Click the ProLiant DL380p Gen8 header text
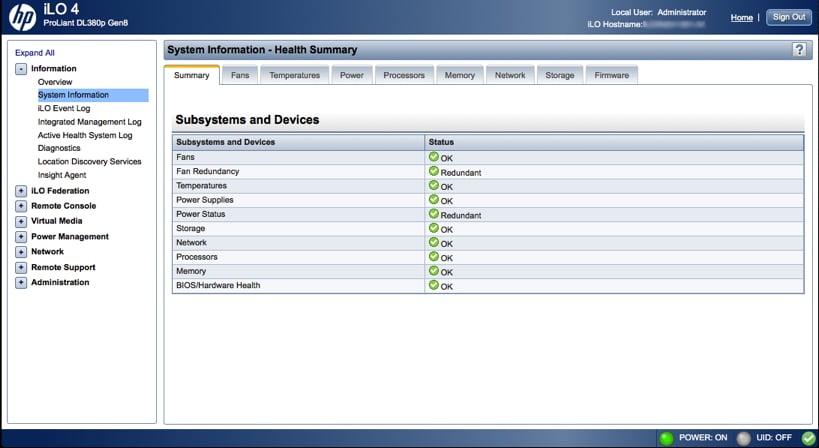 click(x=86, y=23)
